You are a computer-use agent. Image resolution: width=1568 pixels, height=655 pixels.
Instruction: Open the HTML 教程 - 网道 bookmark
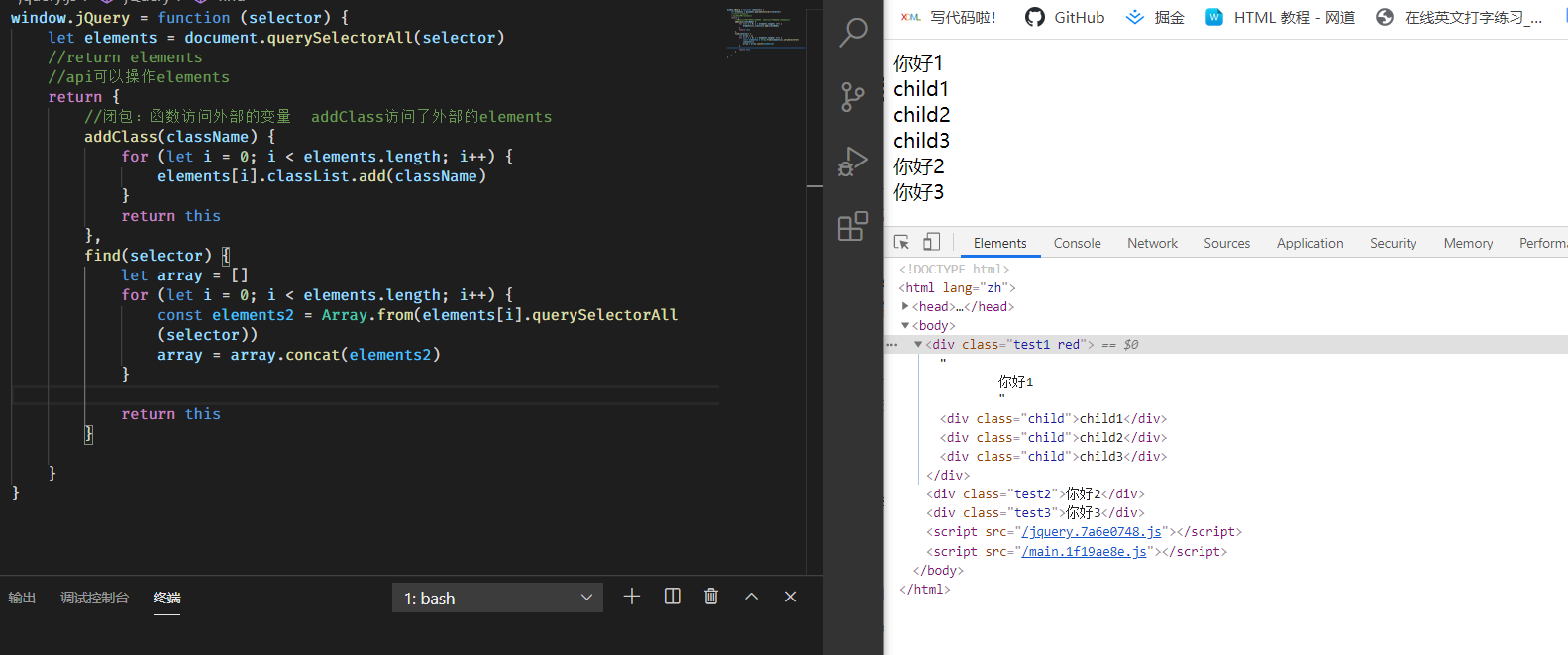(x=1280, y=17)
